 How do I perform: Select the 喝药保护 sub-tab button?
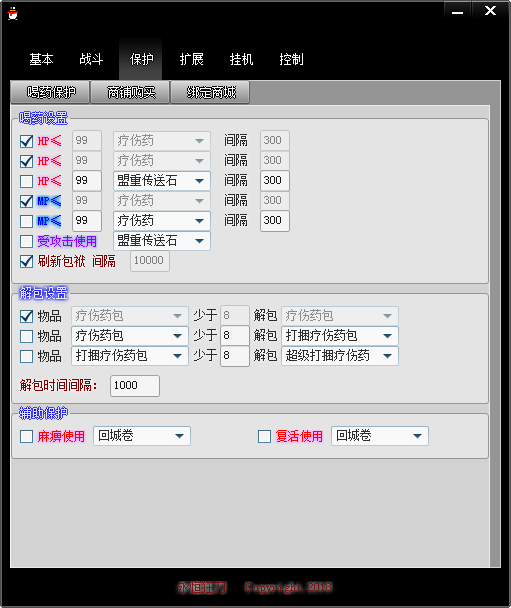(51, 92)
